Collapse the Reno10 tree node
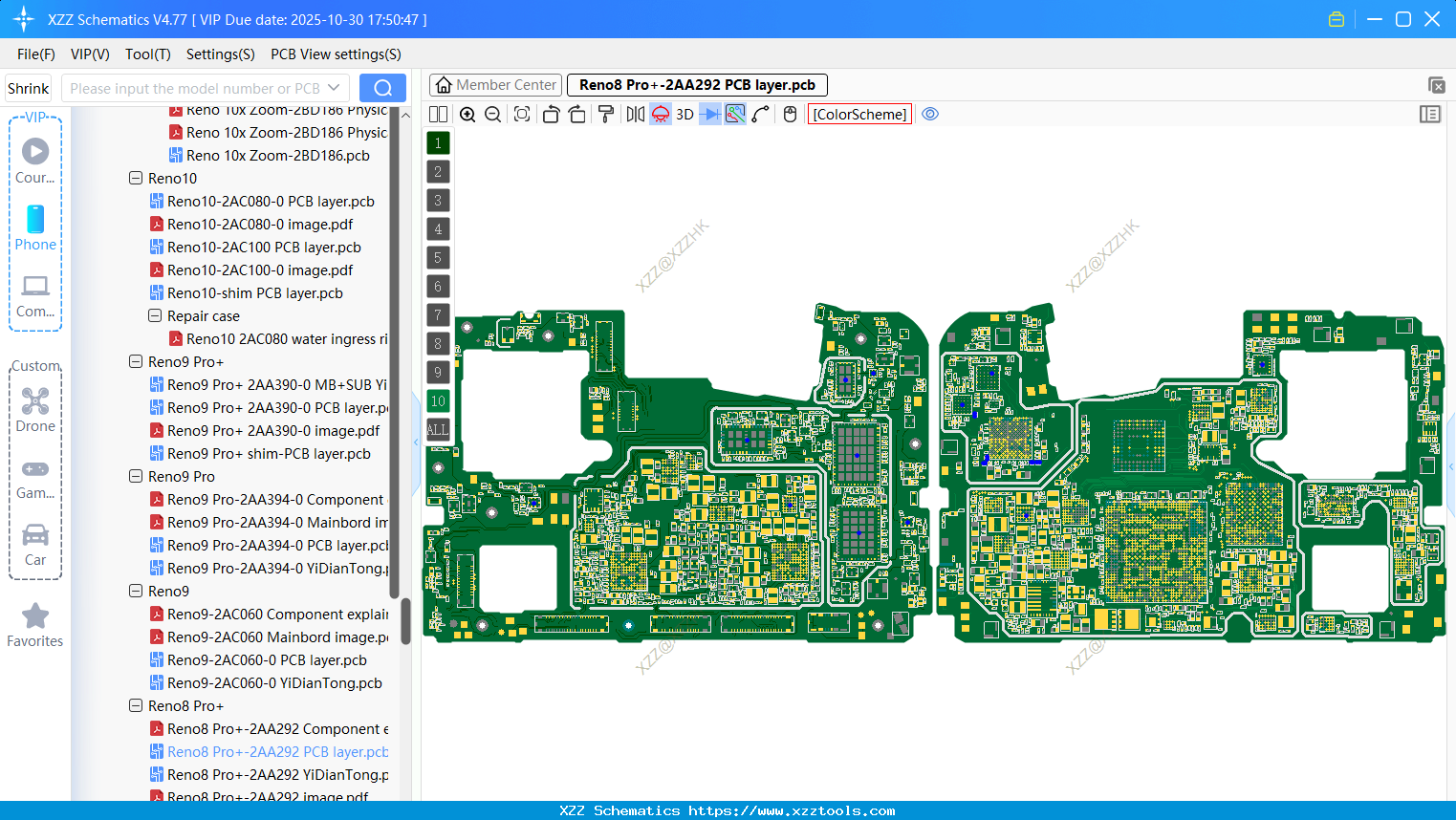The image size is (1456, 820). click(135, 178)
